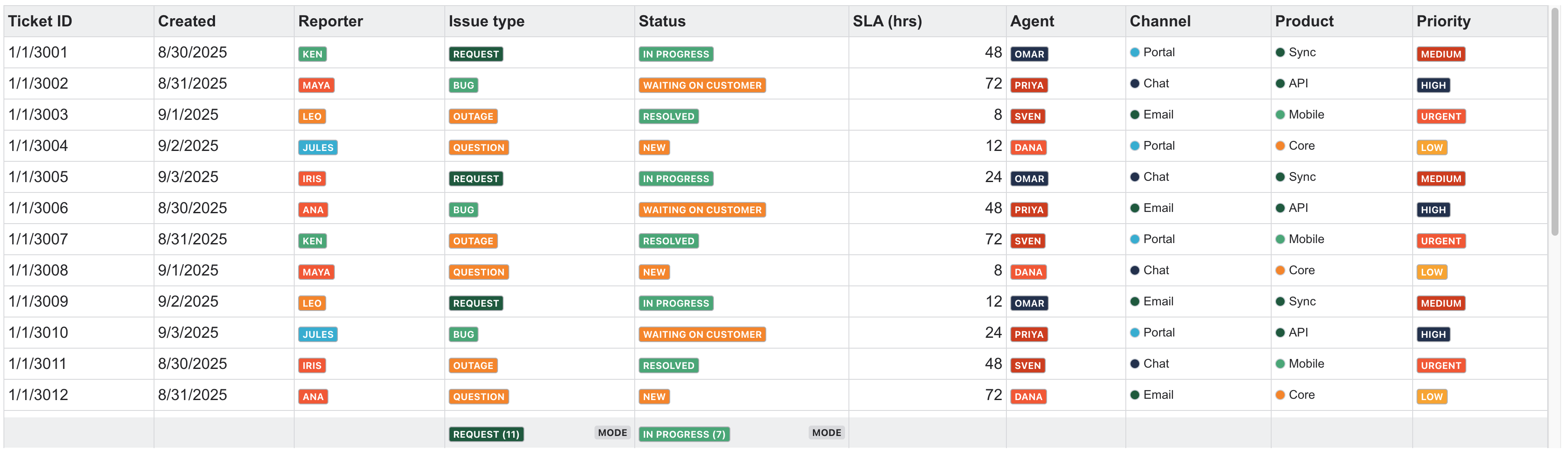Click the HIGH priority tag in row 1/1/3010
The height and width of the screenshot is (455, 1568).
(x=1433, y=335)
